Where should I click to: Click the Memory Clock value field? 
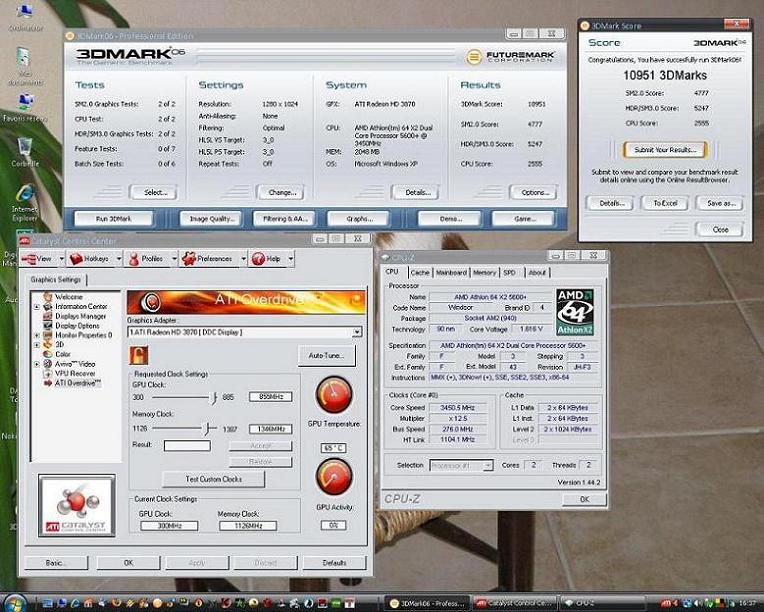point(270,429)
